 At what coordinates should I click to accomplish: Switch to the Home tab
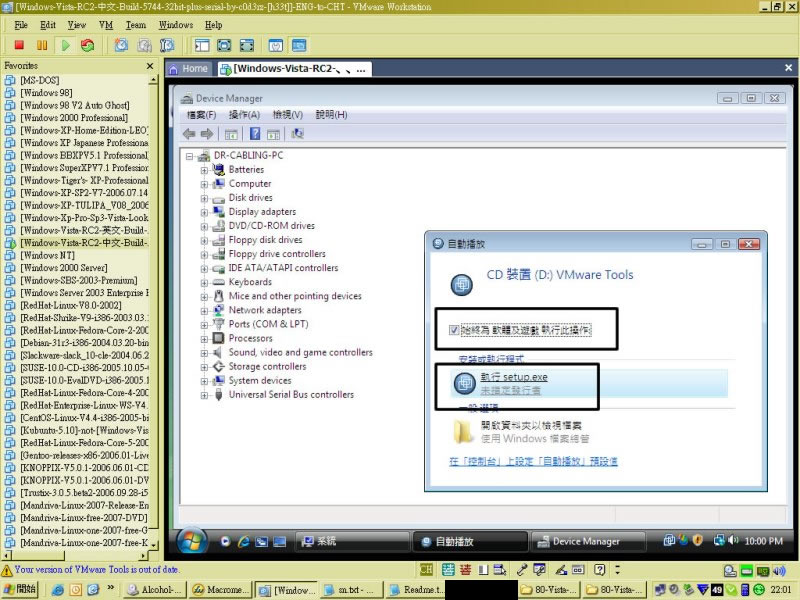pos(189,69)
